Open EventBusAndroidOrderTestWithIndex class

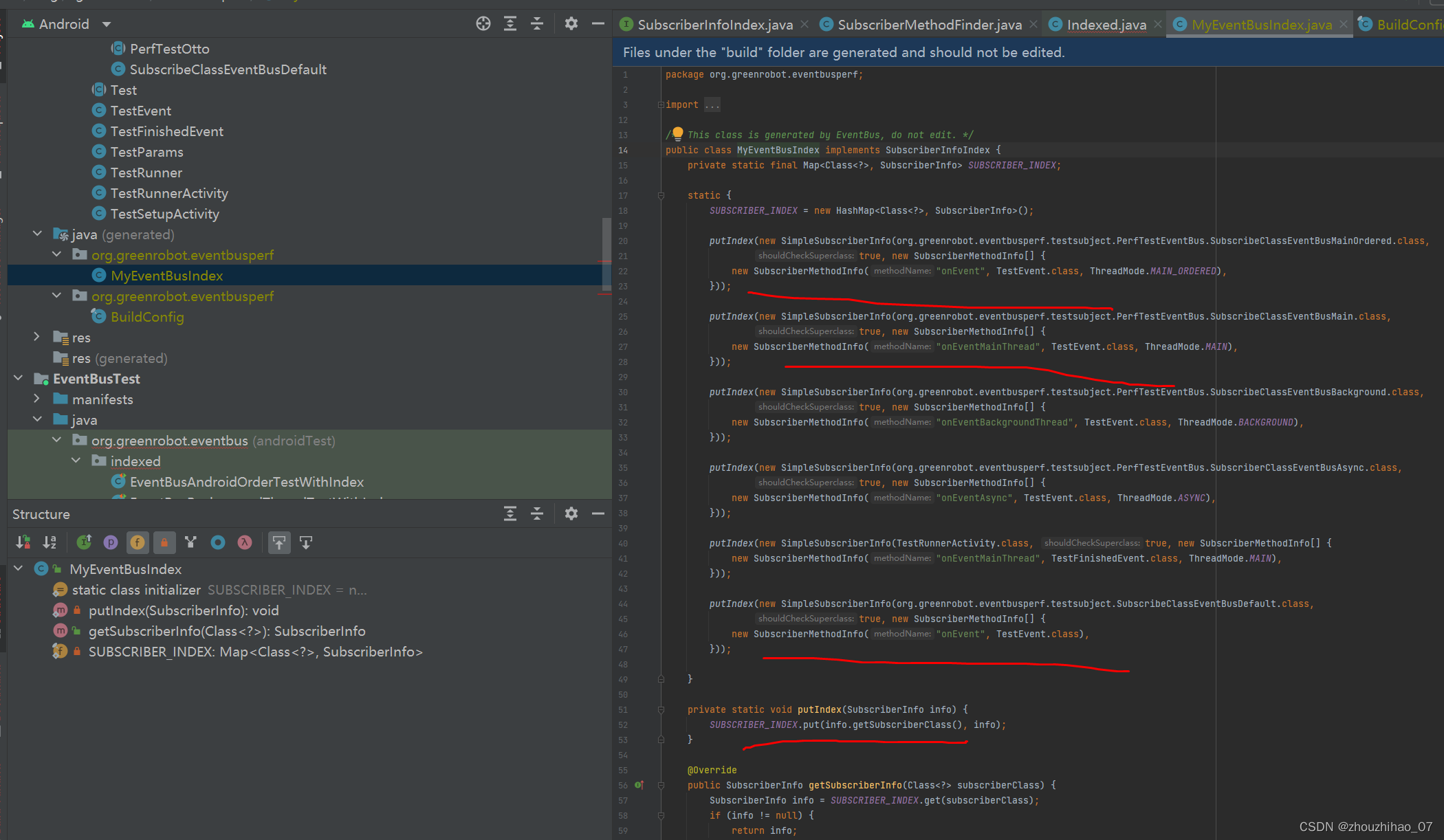[x=247, y=482]
